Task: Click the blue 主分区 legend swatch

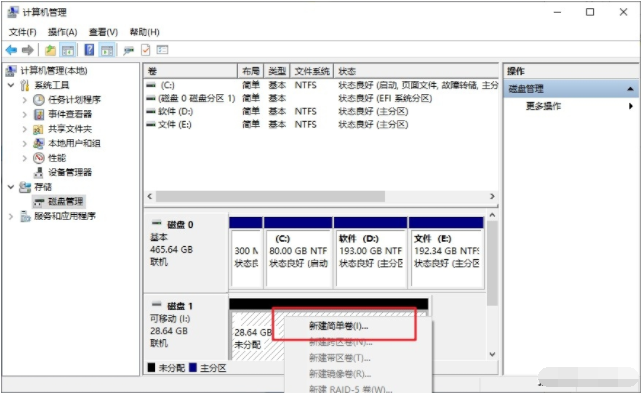Action: (193, 368)
